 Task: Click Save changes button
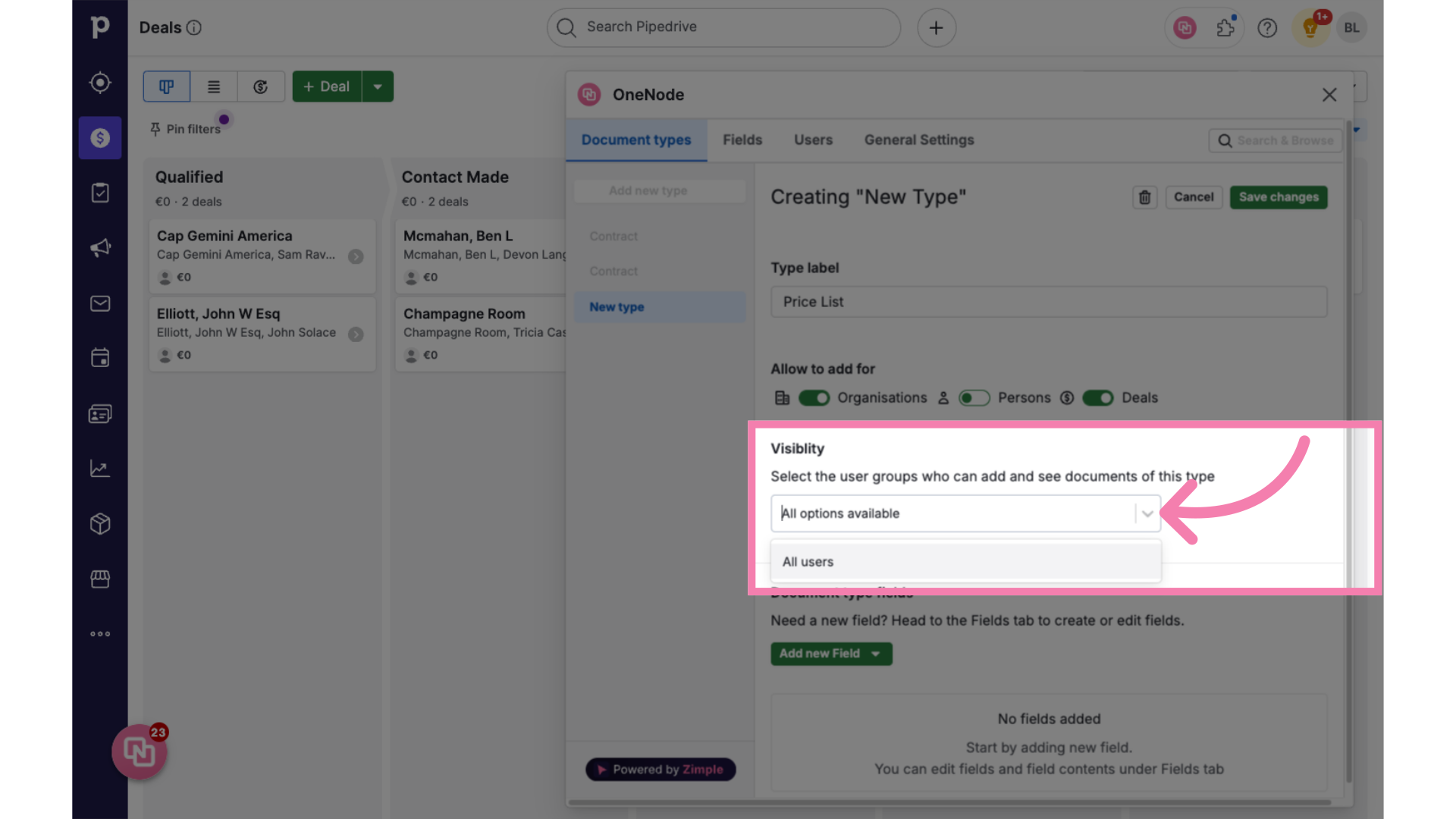pos(1279,197)
